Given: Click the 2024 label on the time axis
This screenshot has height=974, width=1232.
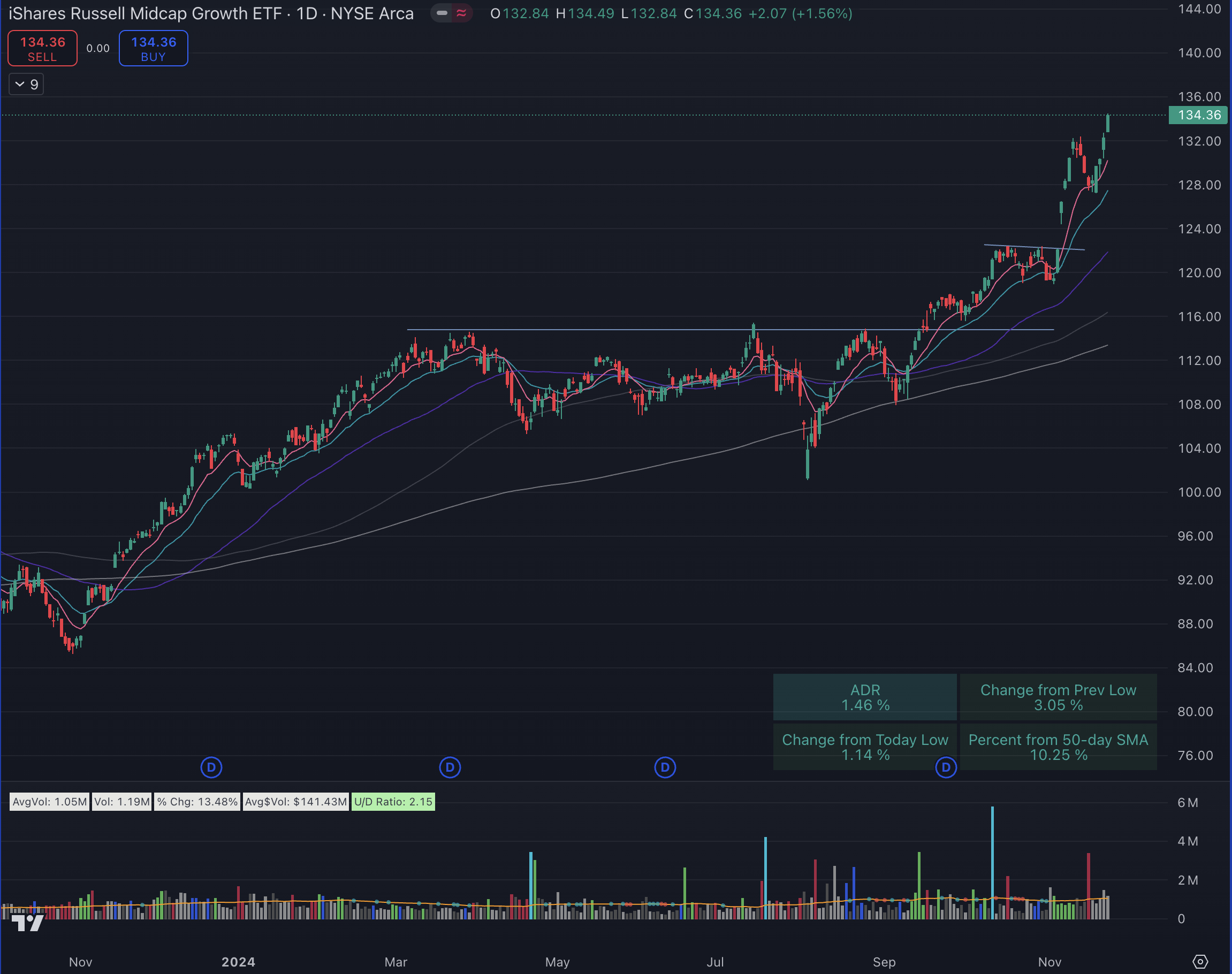Looking at the screenshot, I should click(239, 962).
